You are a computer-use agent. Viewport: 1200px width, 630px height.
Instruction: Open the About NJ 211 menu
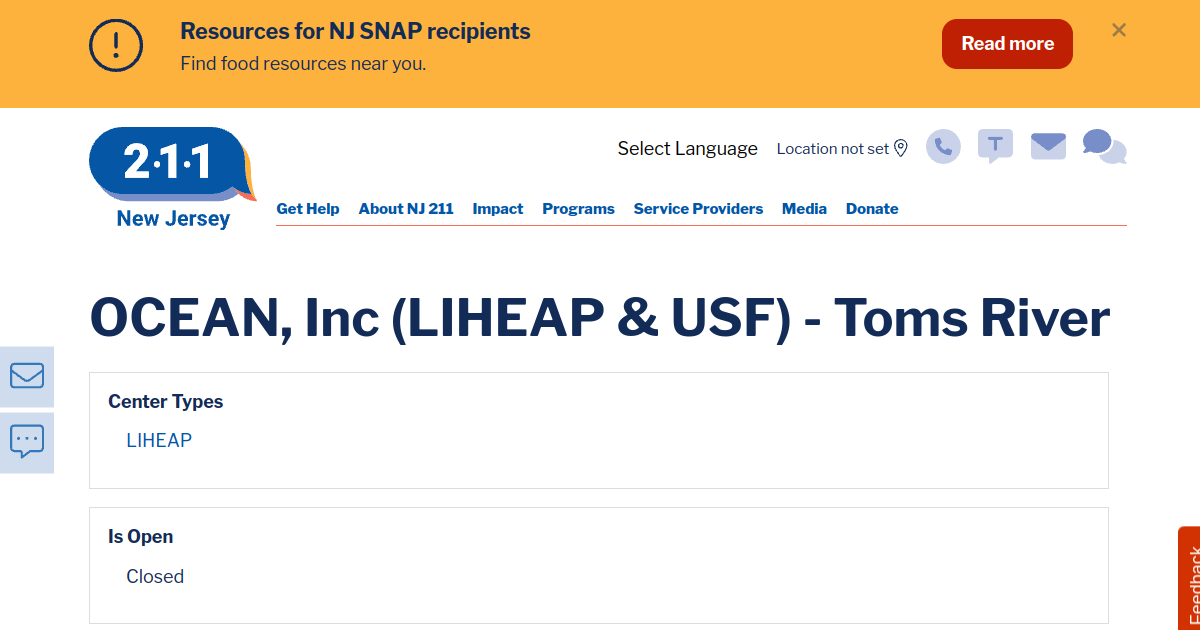406,209
